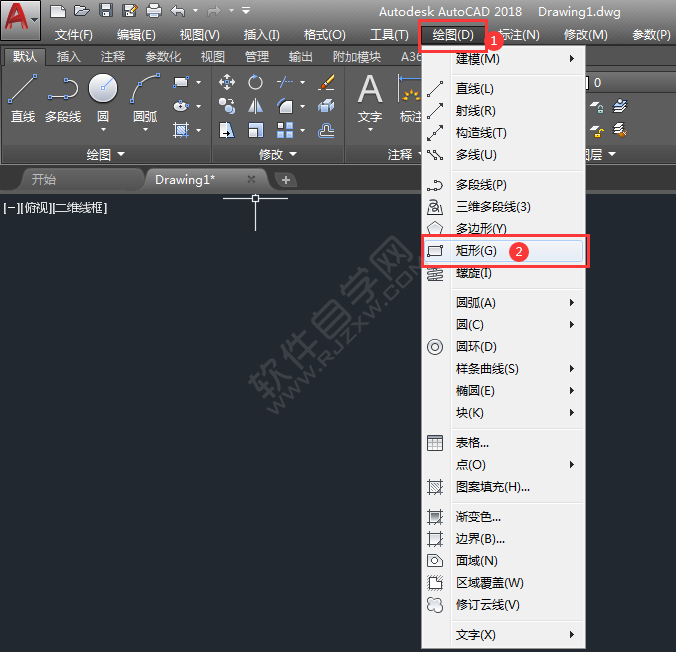This screenshot has height=652, width=676.
Task: Expand the ribbon Draw (绘图) panel flyout
Action: click(106, 154)
